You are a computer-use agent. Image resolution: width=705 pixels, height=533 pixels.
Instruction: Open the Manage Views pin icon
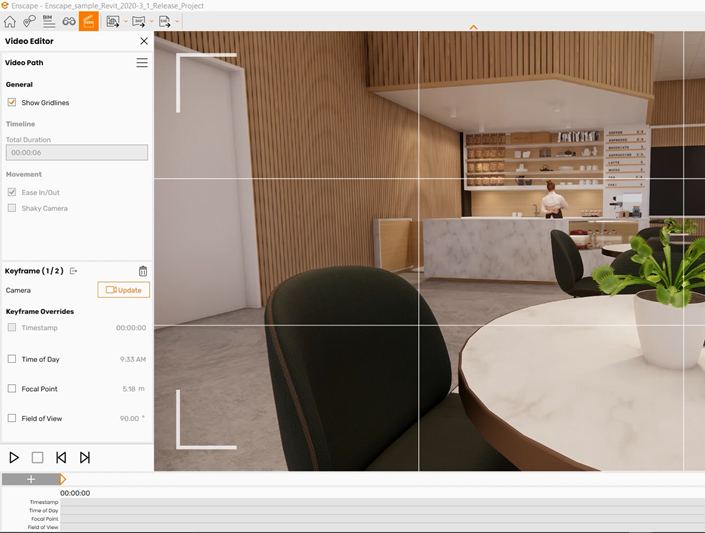29,21
